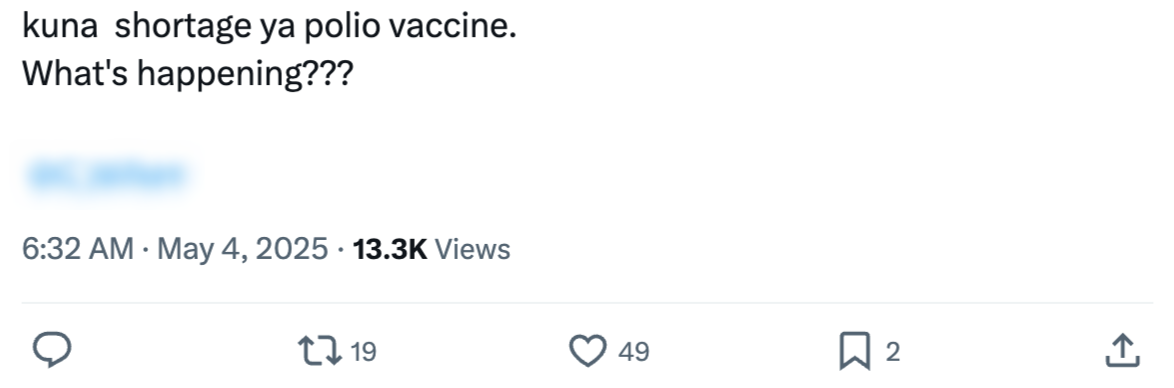
Task: Click the bold 13.3K view count
Action: (x=390, y=249)
